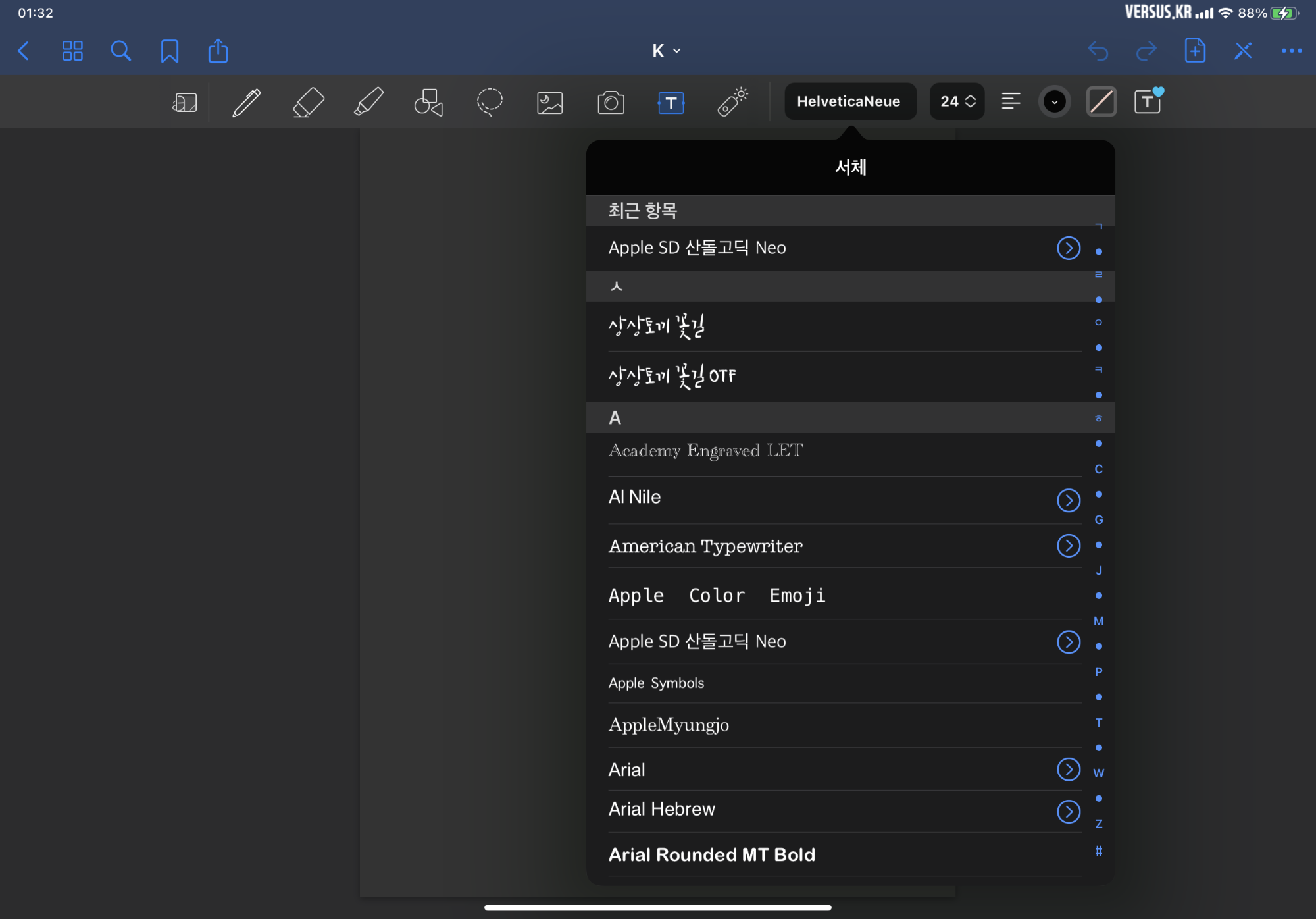Screen dimensions: 1316x919
Task: Choose the AppleMyungjo font
Action: (669, 725)
